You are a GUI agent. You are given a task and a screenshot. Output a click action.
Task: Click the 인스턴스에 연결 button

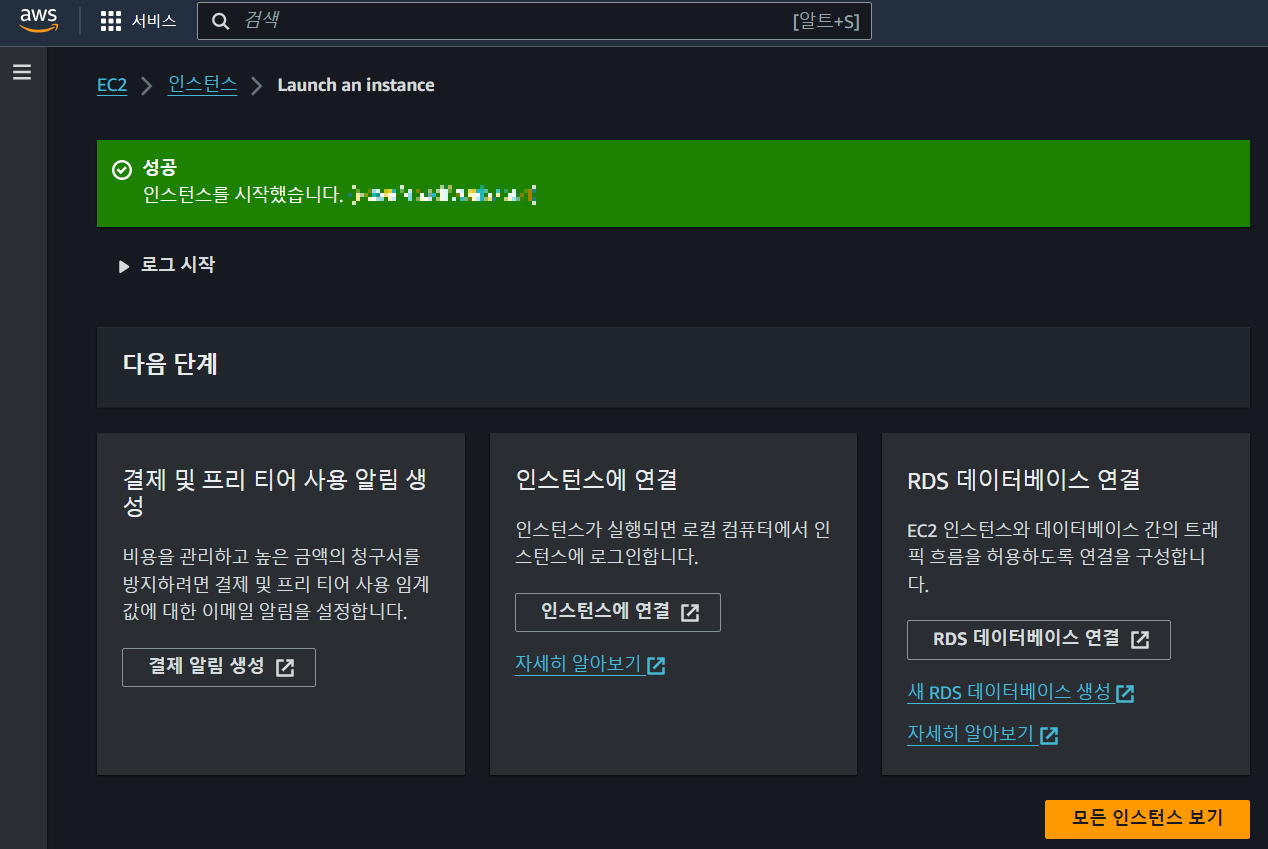(x=618, y=612)
